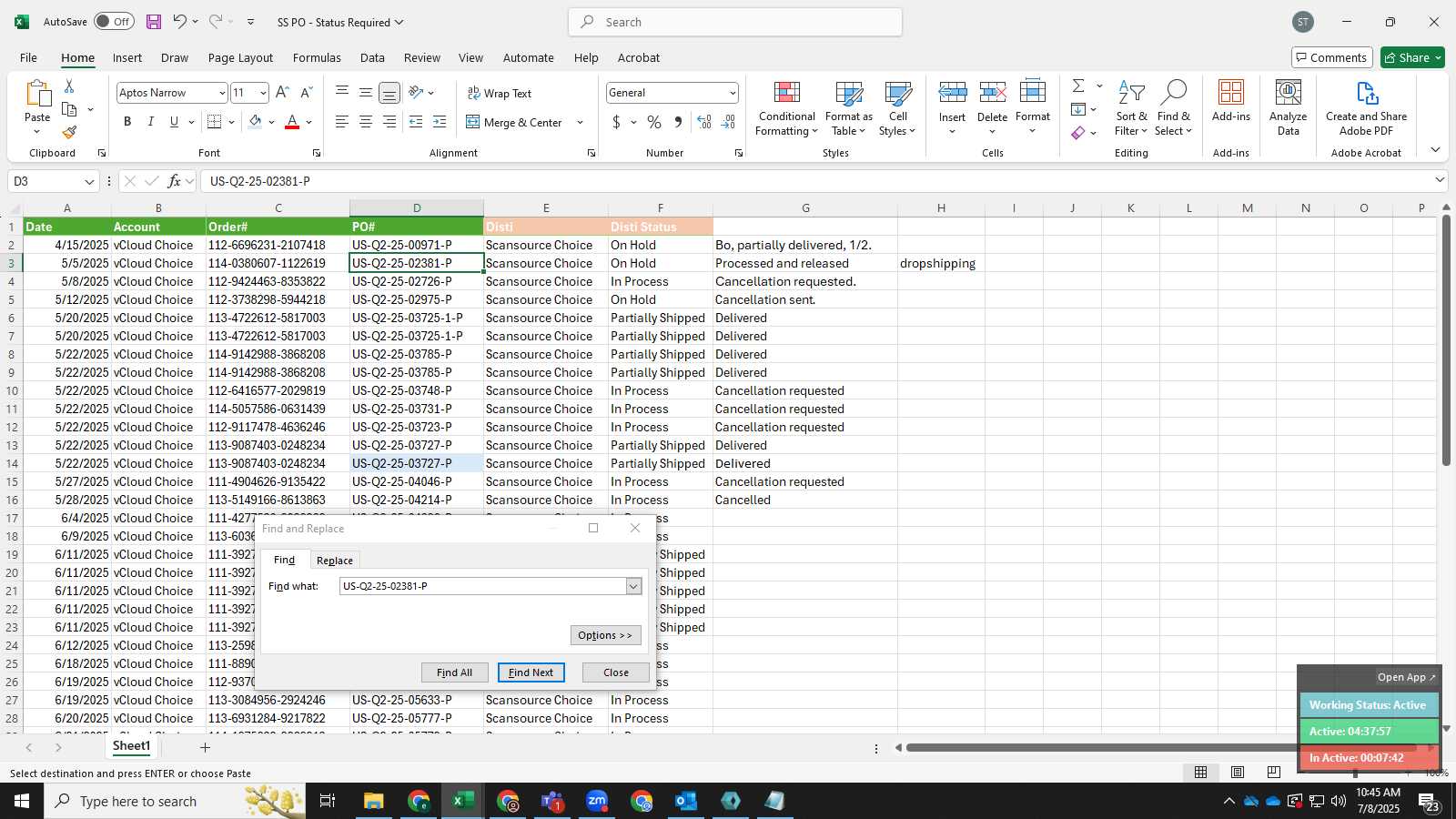
Task: Click Increase Decimal icon
Action: 704,122
